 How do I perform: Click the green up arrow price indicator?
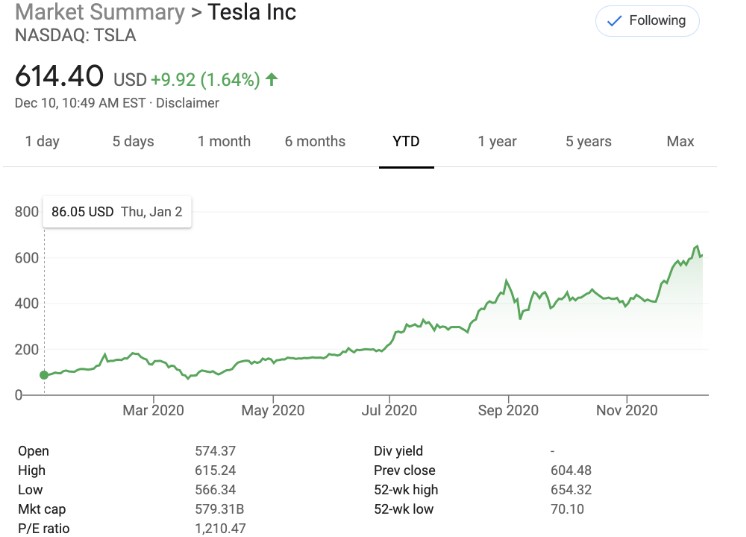coord(272,79)
